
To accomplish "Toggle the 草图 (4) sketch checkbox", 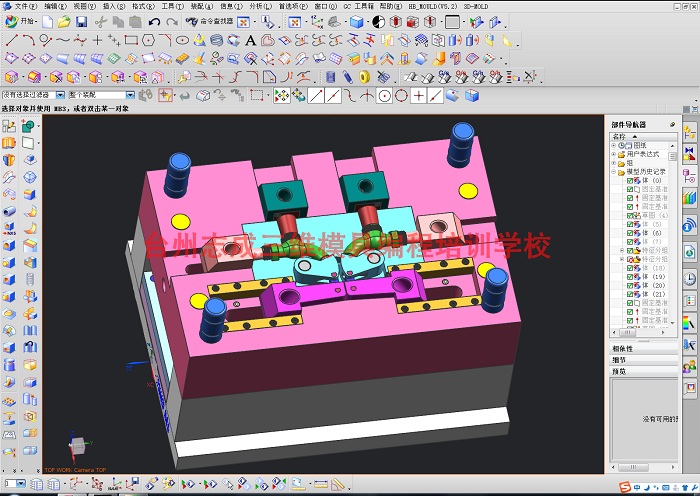I will click(629, 216).
